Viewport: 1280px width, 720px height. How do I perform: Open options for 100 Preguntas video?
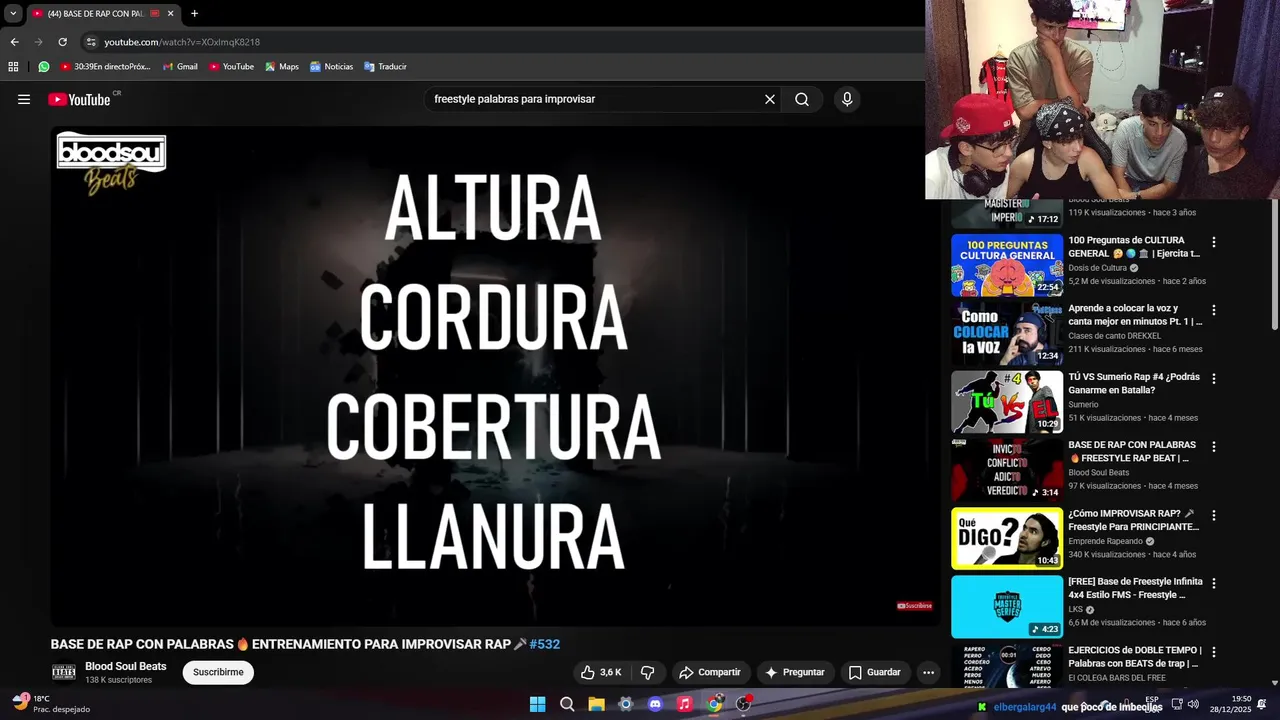tap(1214, 242)
